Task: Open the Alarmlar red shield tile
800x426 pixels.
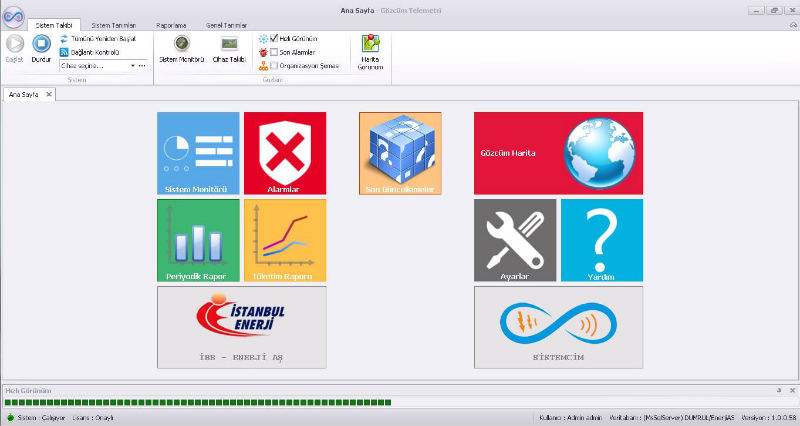Action: coord(285,153)
